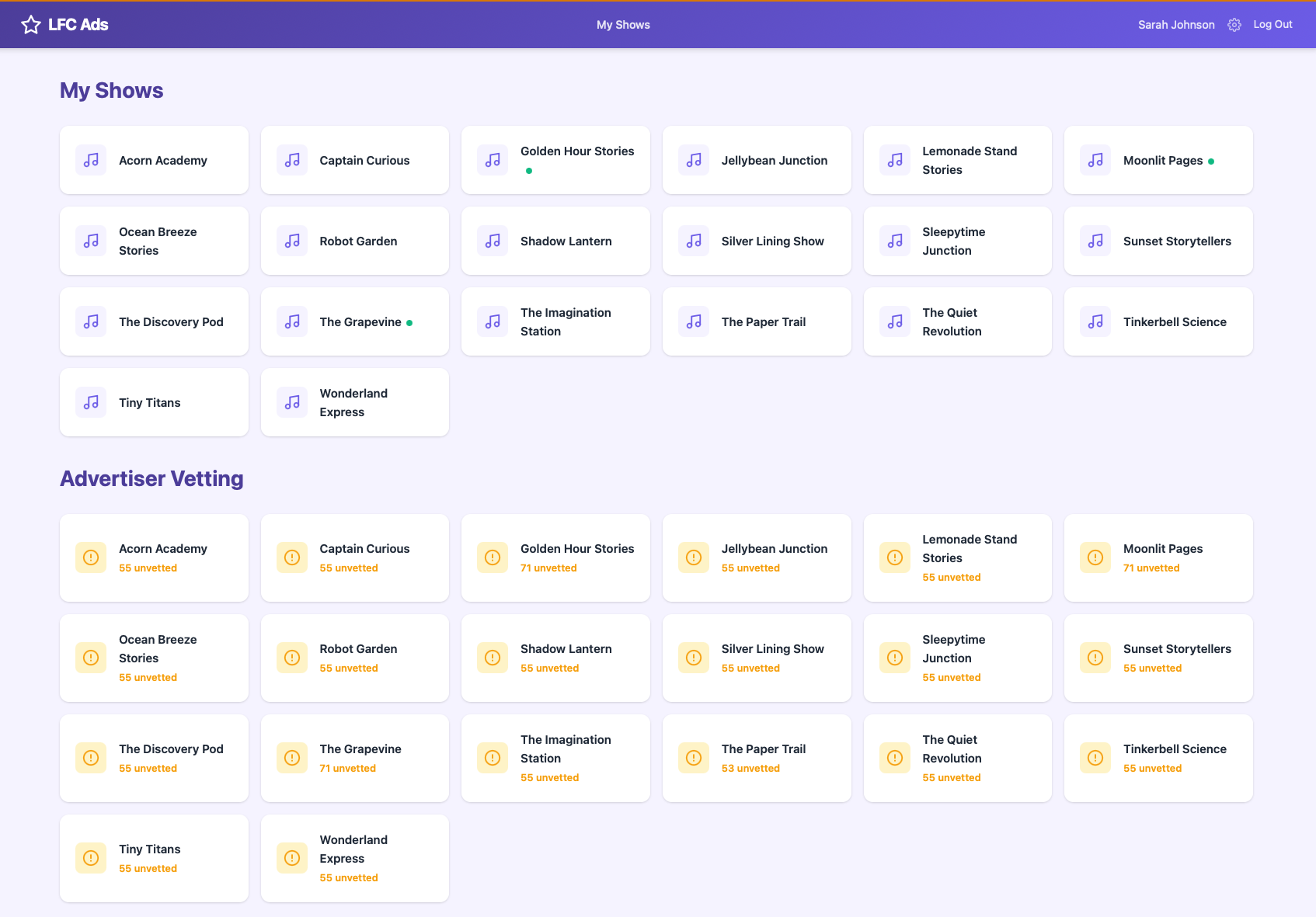1316x917 pixels.
Task: Click the music note icon on Acorn Academy card
Action: pos(91,160)
